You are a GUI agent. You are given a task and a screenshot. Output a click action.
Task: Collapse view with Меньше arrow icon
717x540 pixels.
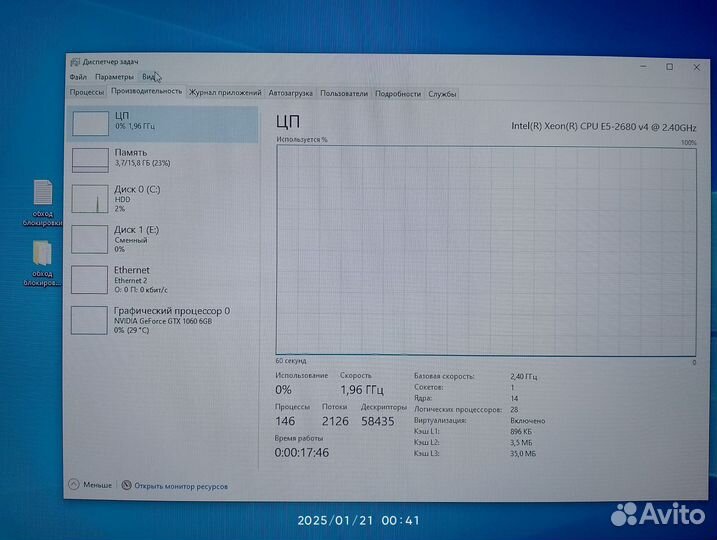(75, 485)
